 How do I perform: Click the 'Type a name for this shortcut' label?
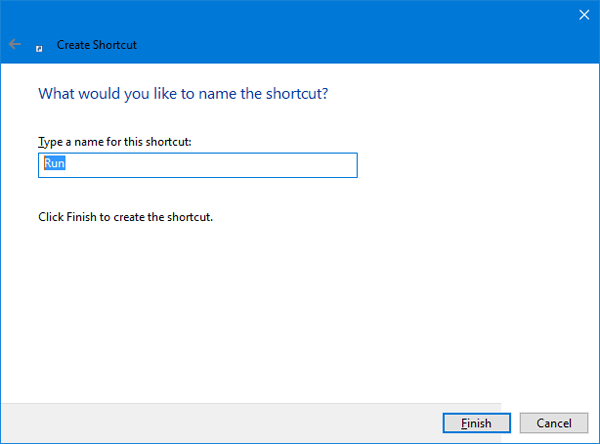click(x=114, y=142)
